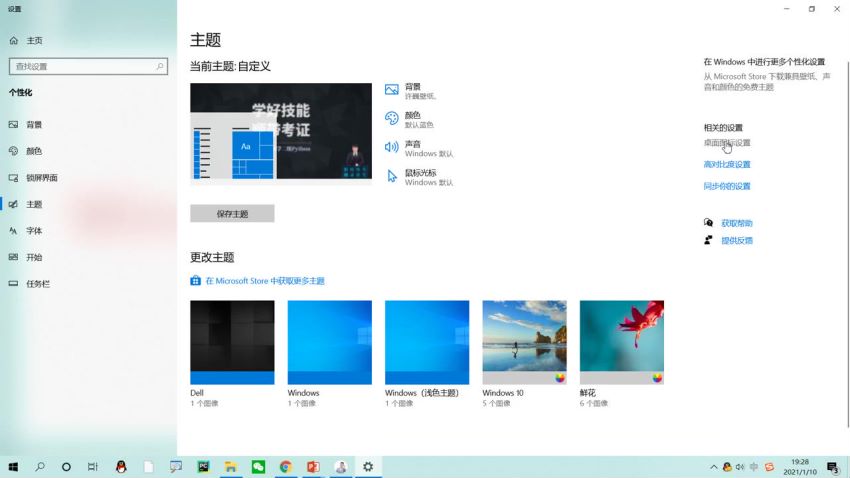Apply the Dell theme
This screenshot has width=850, height=478.
[232, 343]
